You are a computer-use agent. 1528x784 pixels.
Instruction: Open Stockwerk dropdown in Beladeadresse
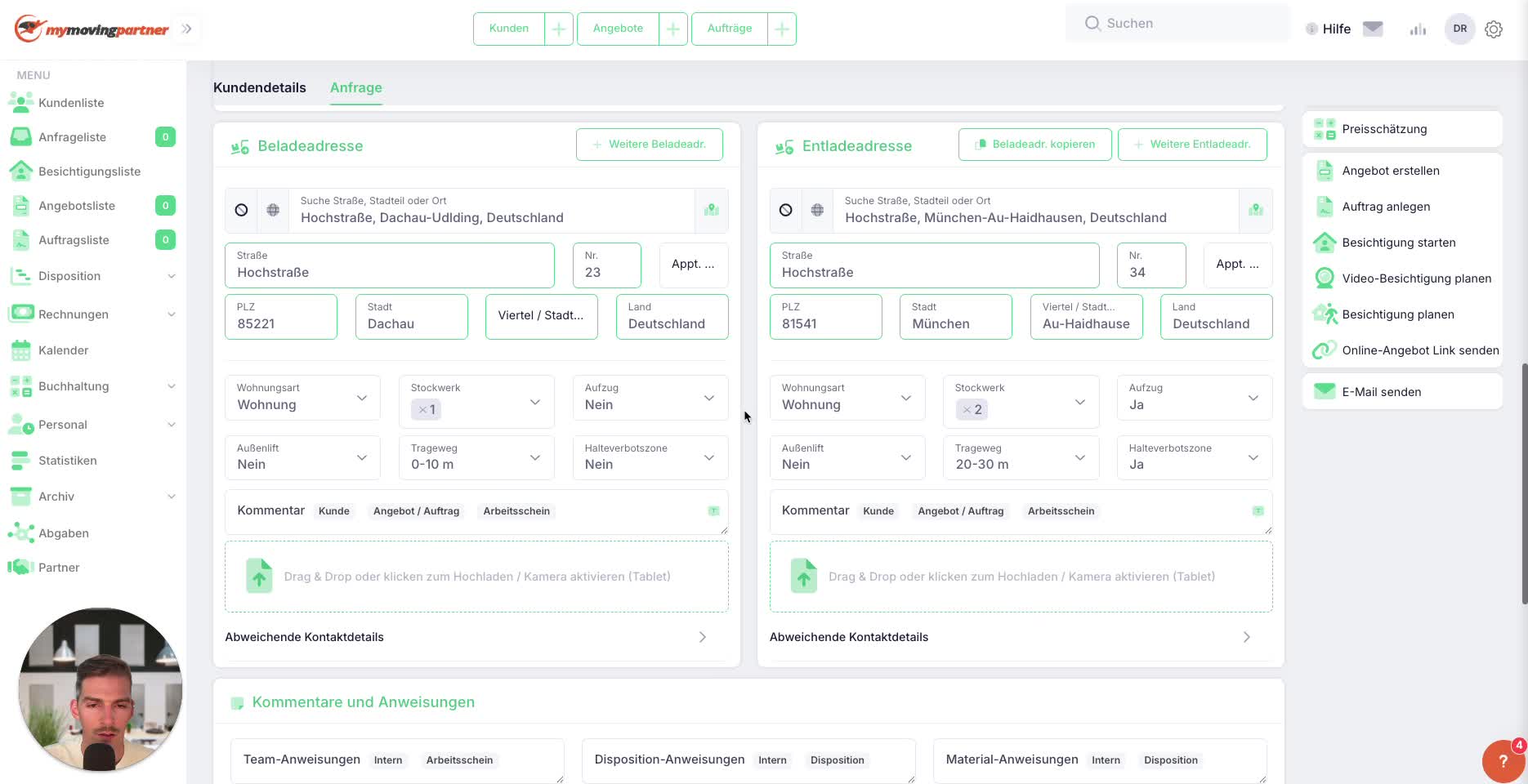coord(476,401)
